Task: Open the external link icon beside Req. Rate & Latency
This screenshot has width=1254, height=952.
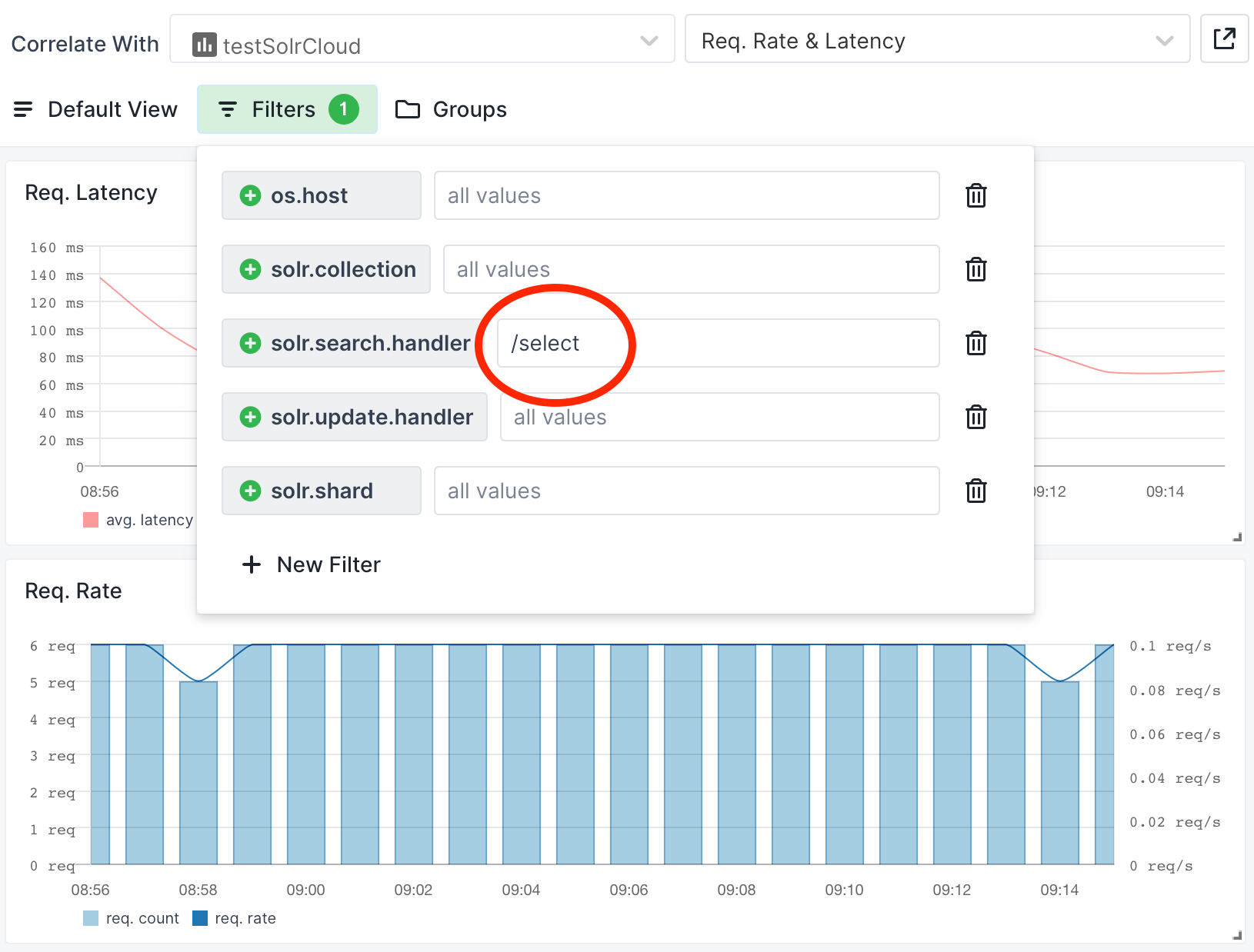Action: pos(1224,38)
